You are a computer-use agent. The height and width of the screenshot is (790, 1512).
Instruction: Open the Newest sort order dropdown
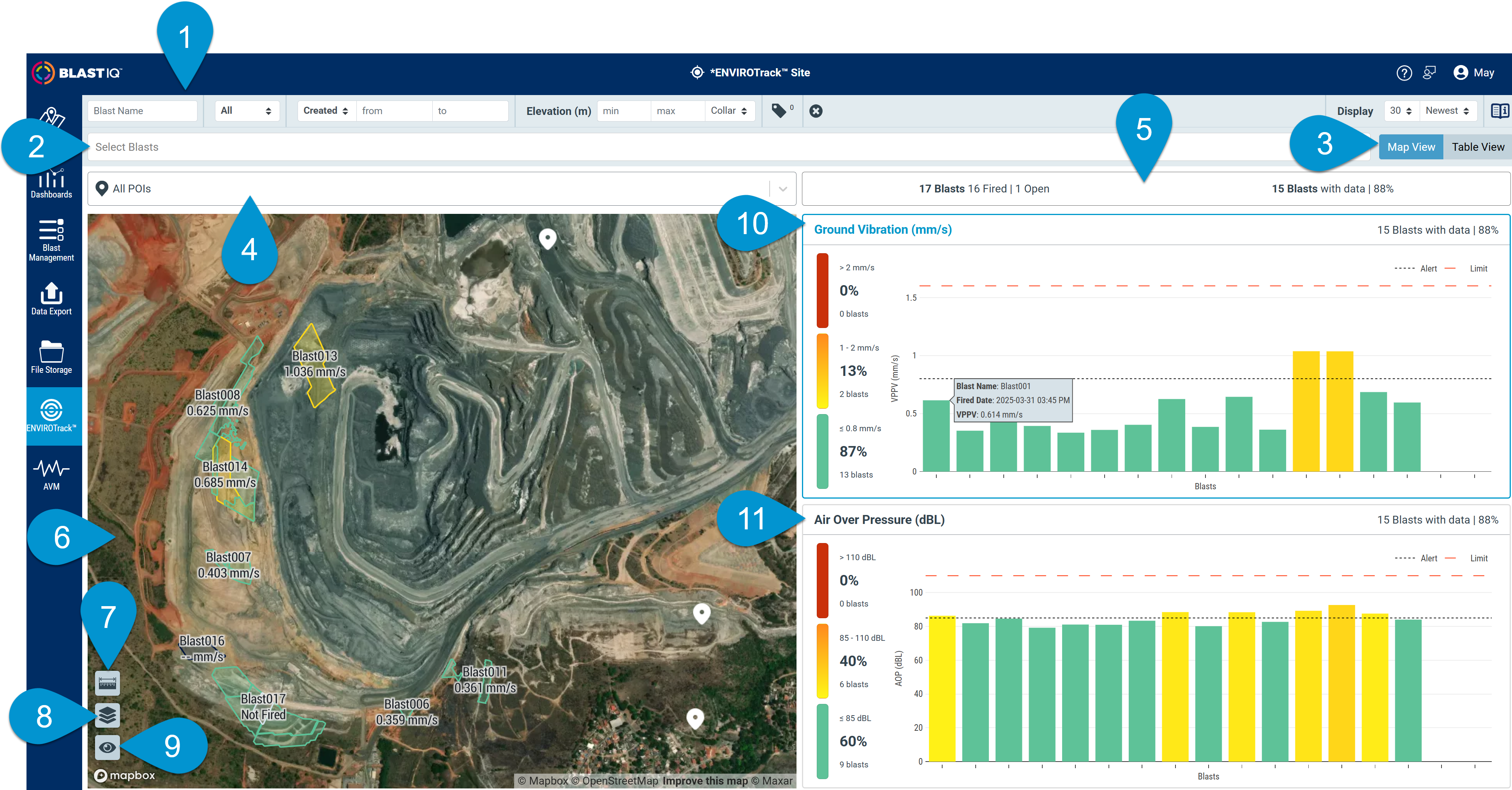1447,110
